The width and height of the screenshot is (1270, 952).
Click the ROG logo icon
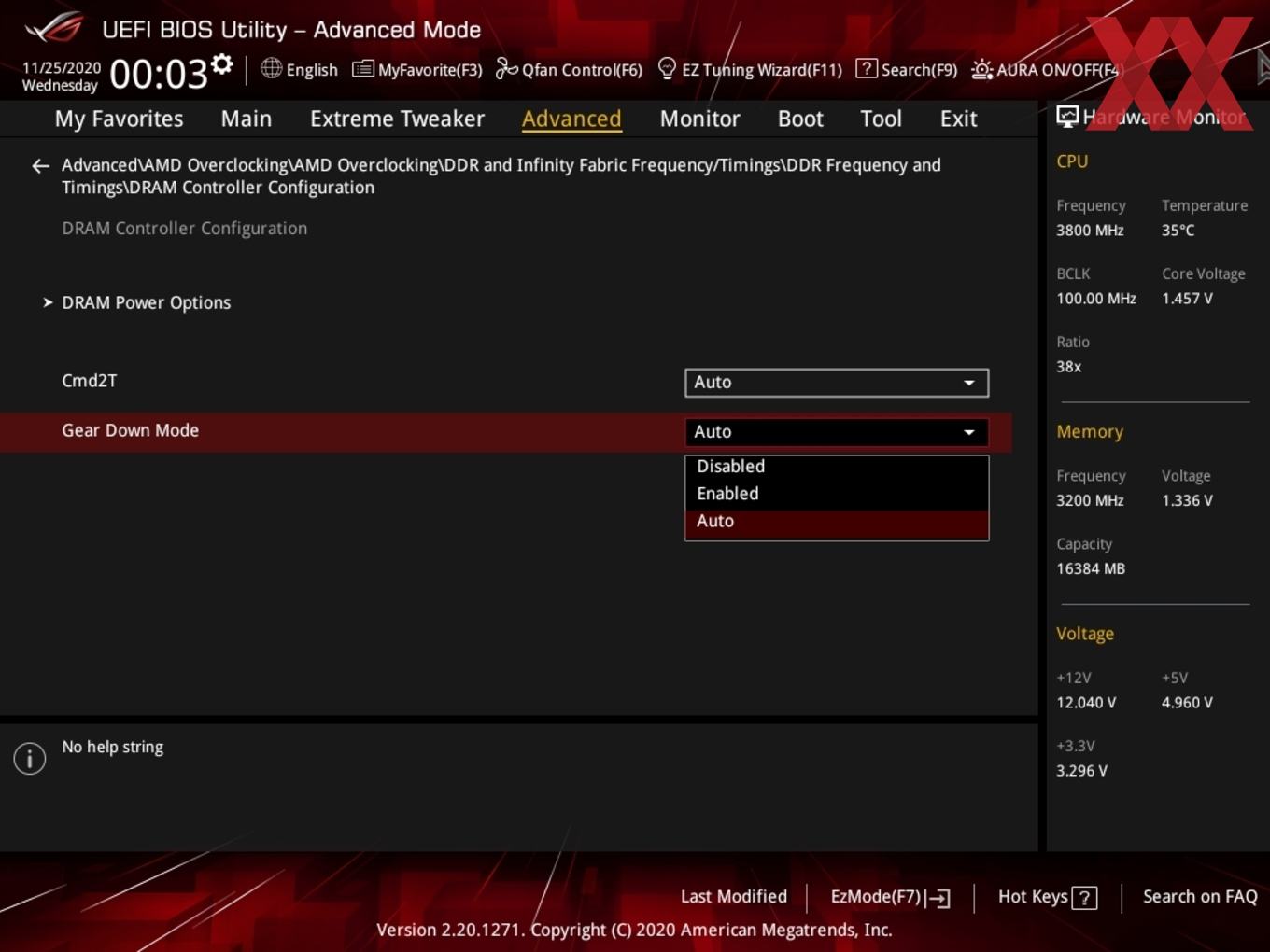click(54, 28)
